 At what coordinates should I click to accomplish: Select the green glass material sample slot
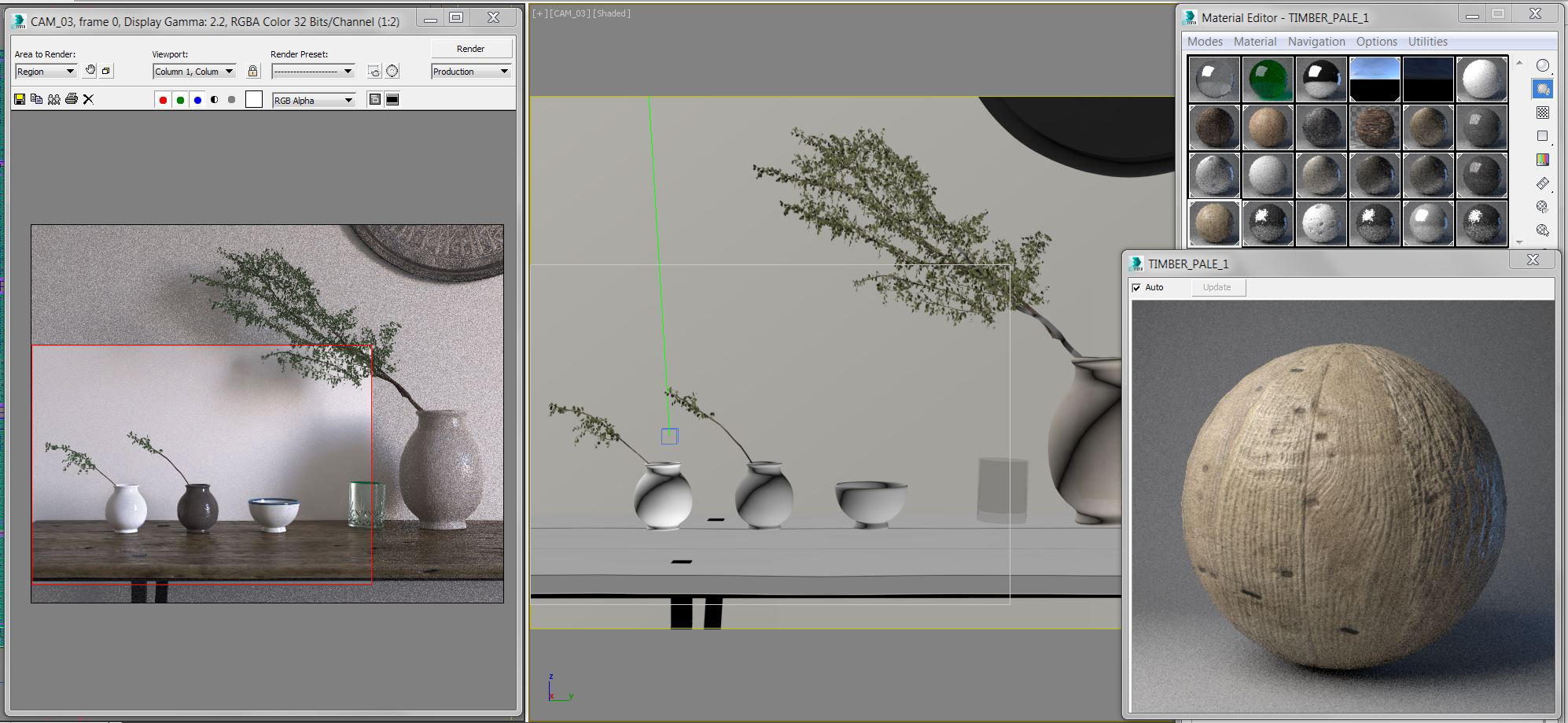tap(1267, 79)
